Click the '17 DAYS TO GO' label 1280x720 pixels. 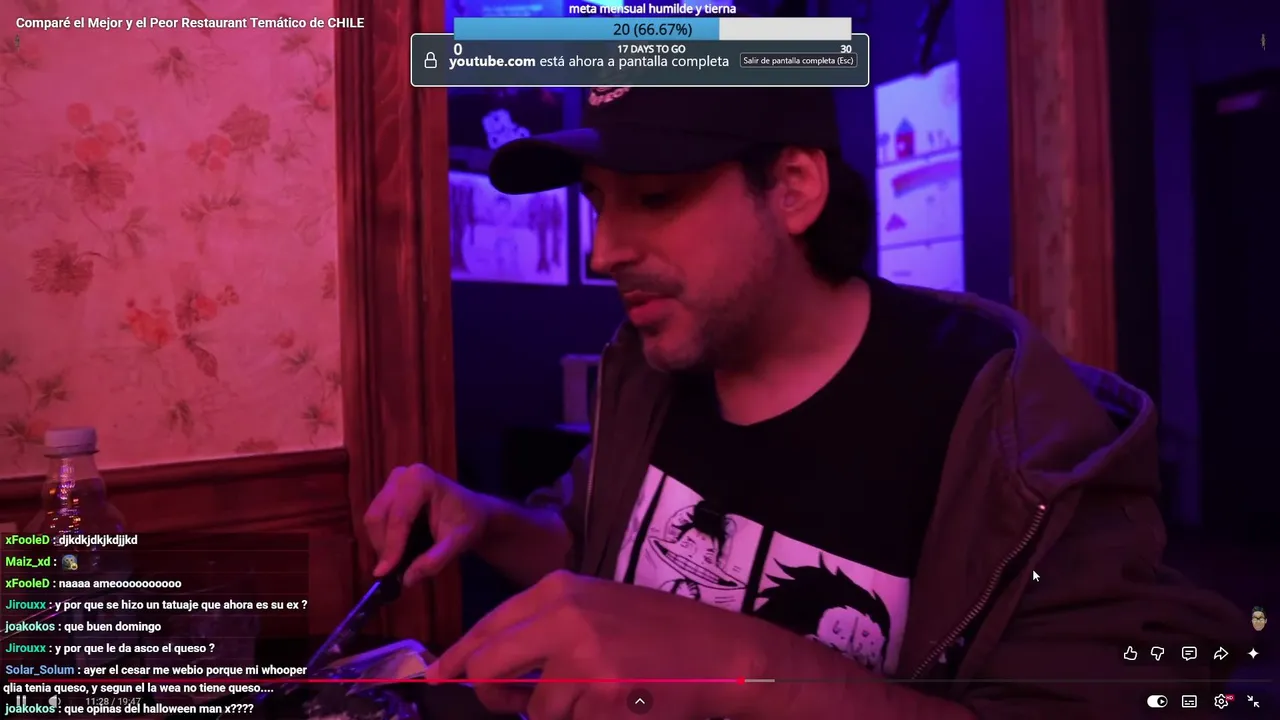(651, 49)
